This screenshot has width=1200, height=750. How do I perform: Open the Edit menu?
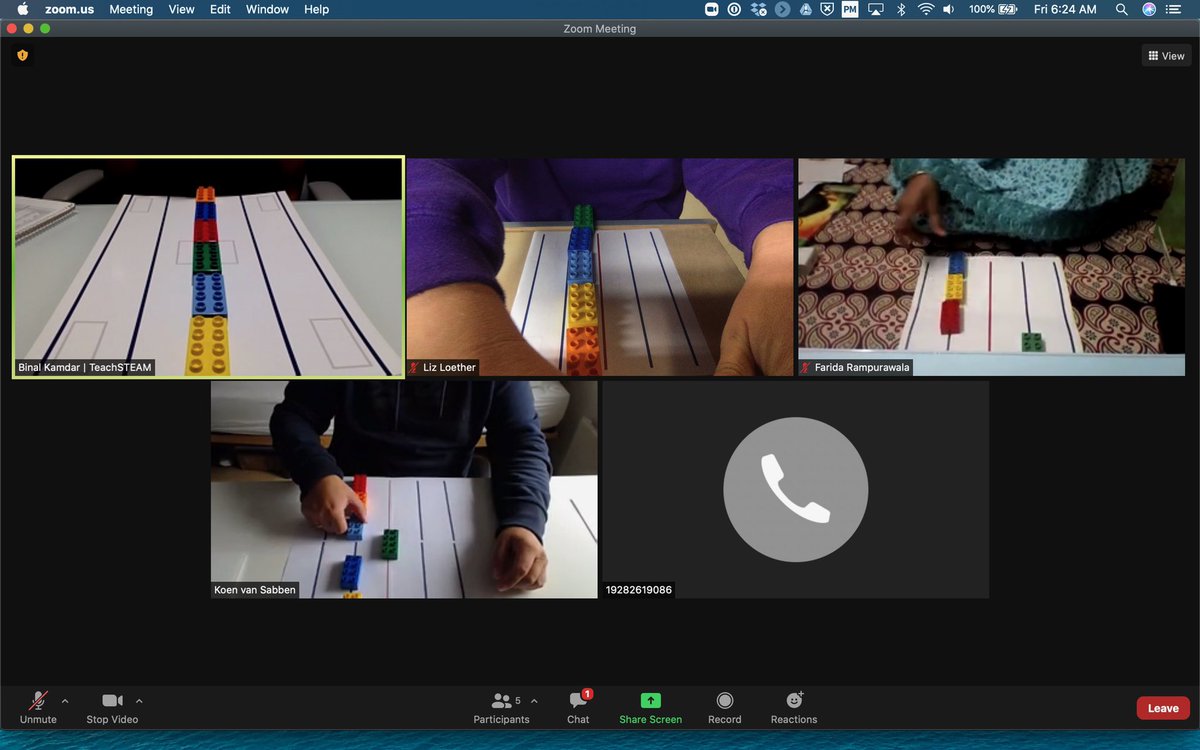(220, 9)
